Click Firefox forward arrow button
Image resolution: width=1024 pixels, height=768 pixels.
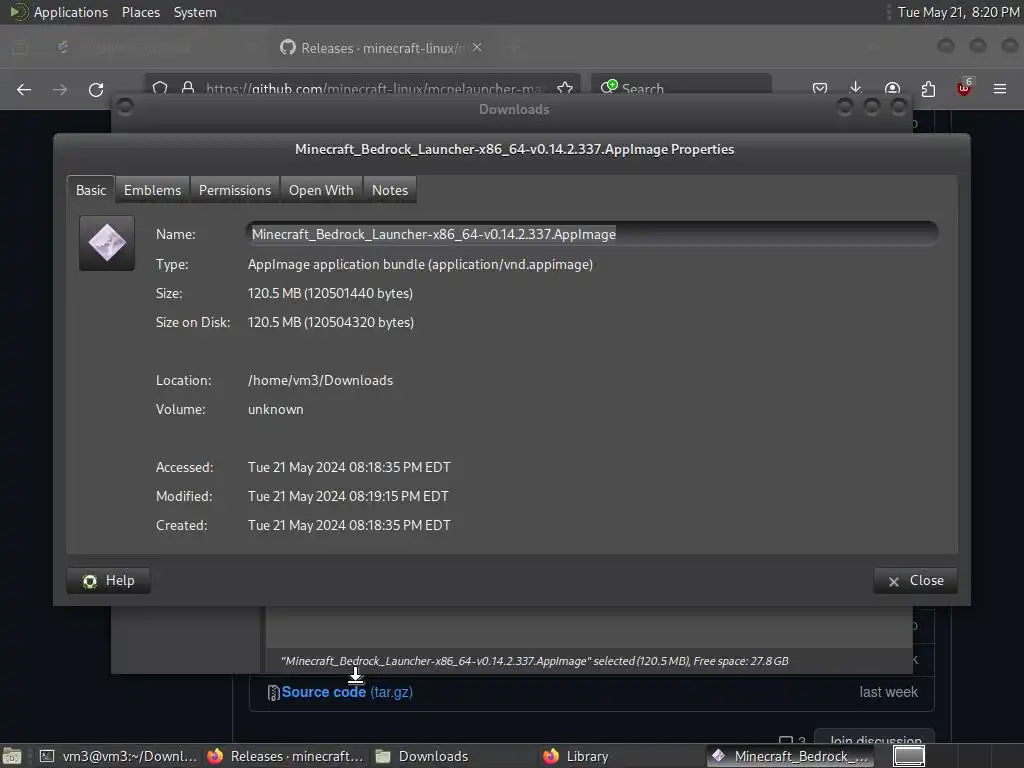click(x=60, y=89)
